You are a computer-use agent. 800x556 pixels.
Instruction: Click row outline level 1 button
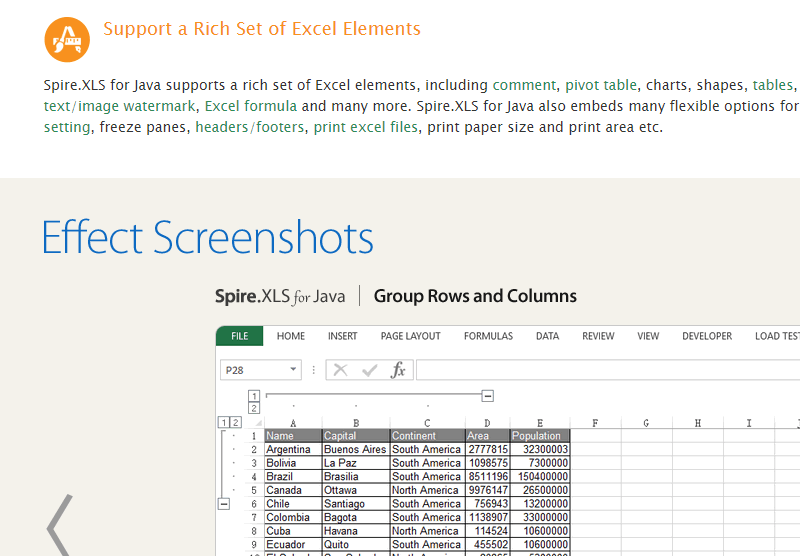point(223,422)
